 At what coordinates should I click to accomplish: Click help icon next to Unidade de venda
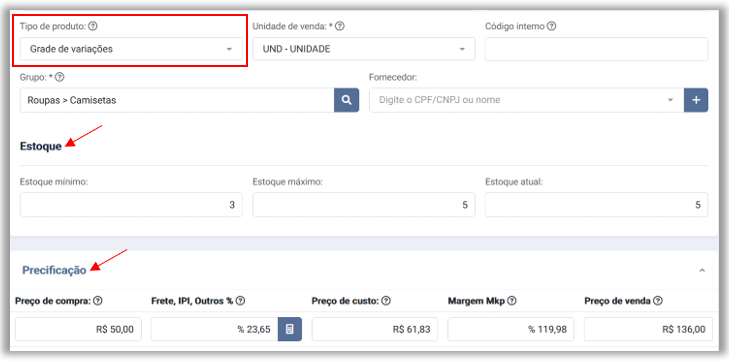click(340, 27)
